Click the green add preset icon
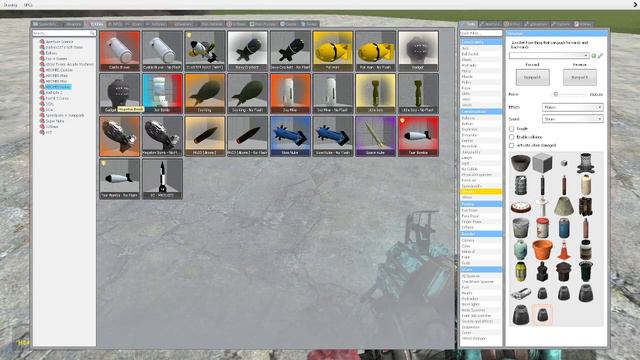 [x=594, y=56]
